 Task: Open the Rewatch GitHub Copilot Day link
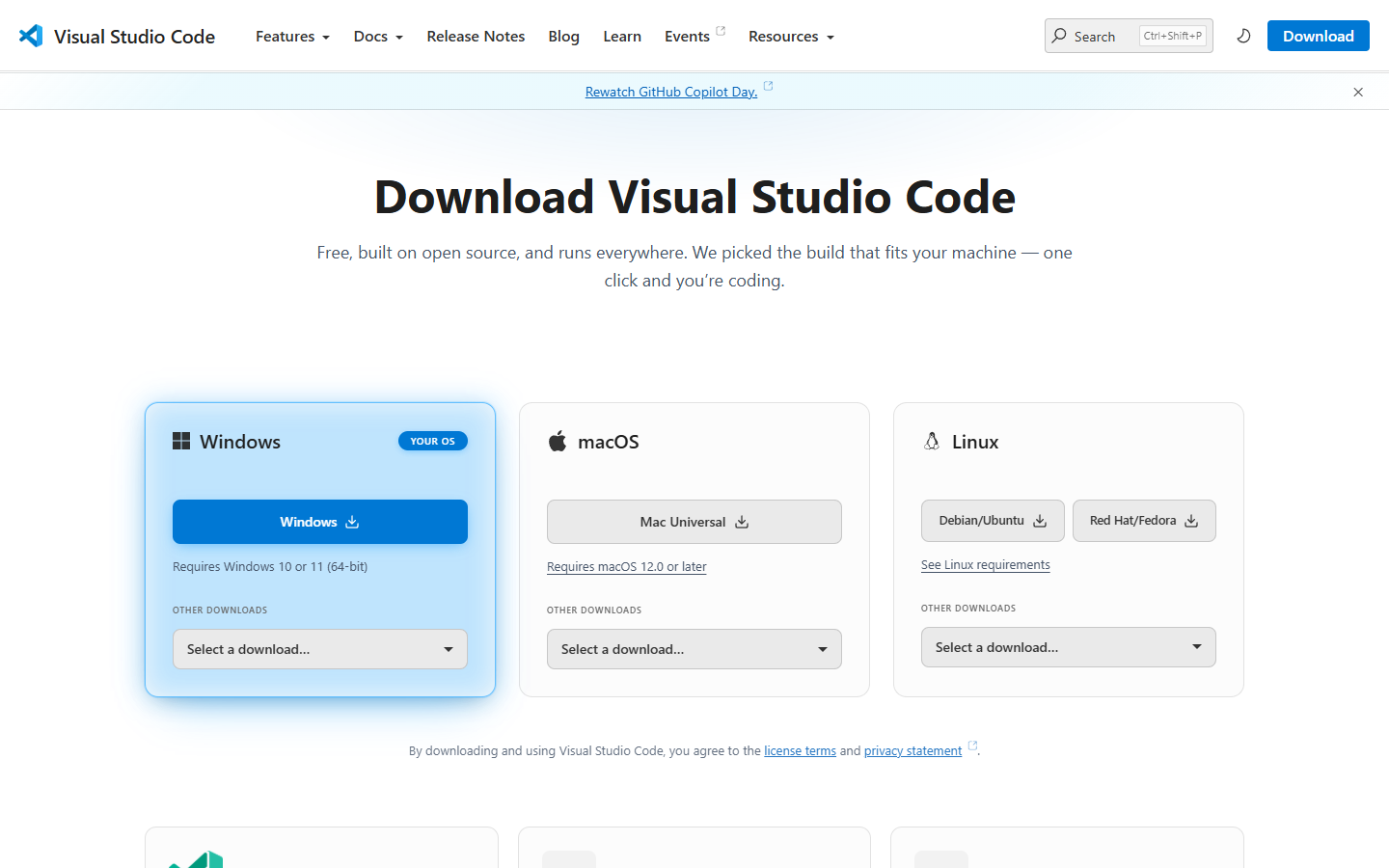[671, 92]
